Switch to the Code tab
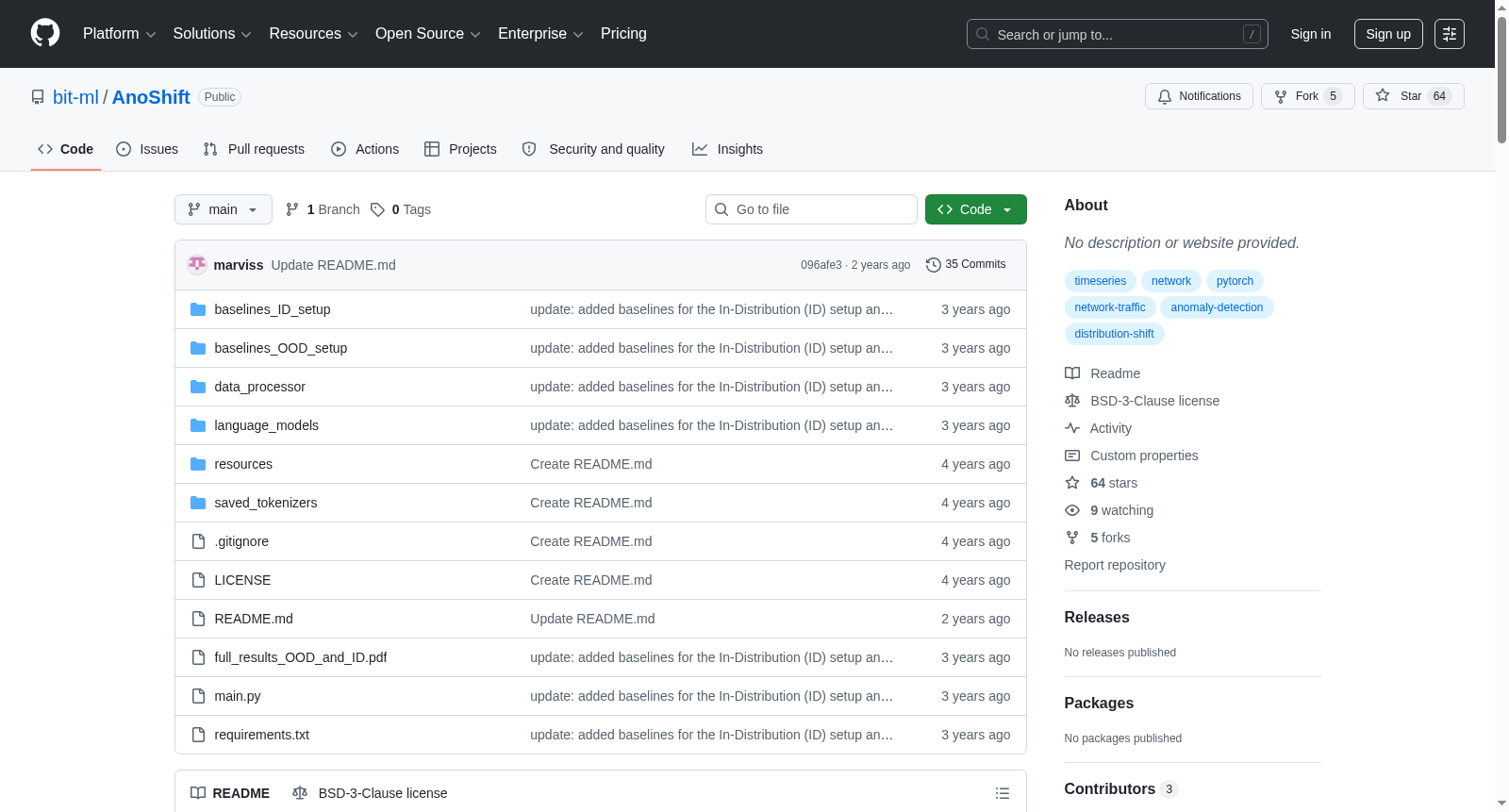1509x812 pixels. coord(66,149)
